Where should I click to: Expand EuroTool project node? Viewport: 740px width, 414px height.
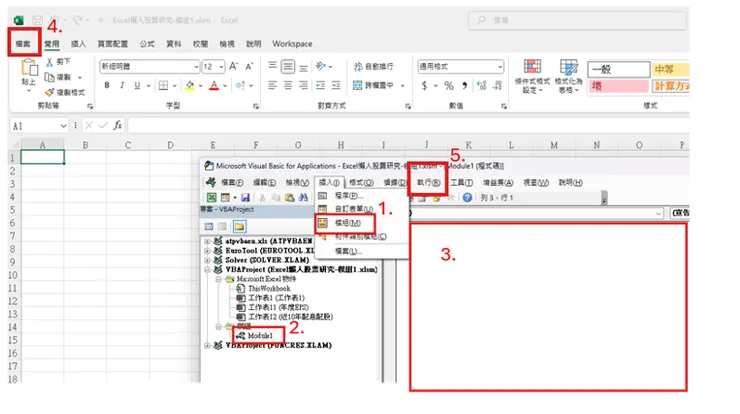pos(207,251)
